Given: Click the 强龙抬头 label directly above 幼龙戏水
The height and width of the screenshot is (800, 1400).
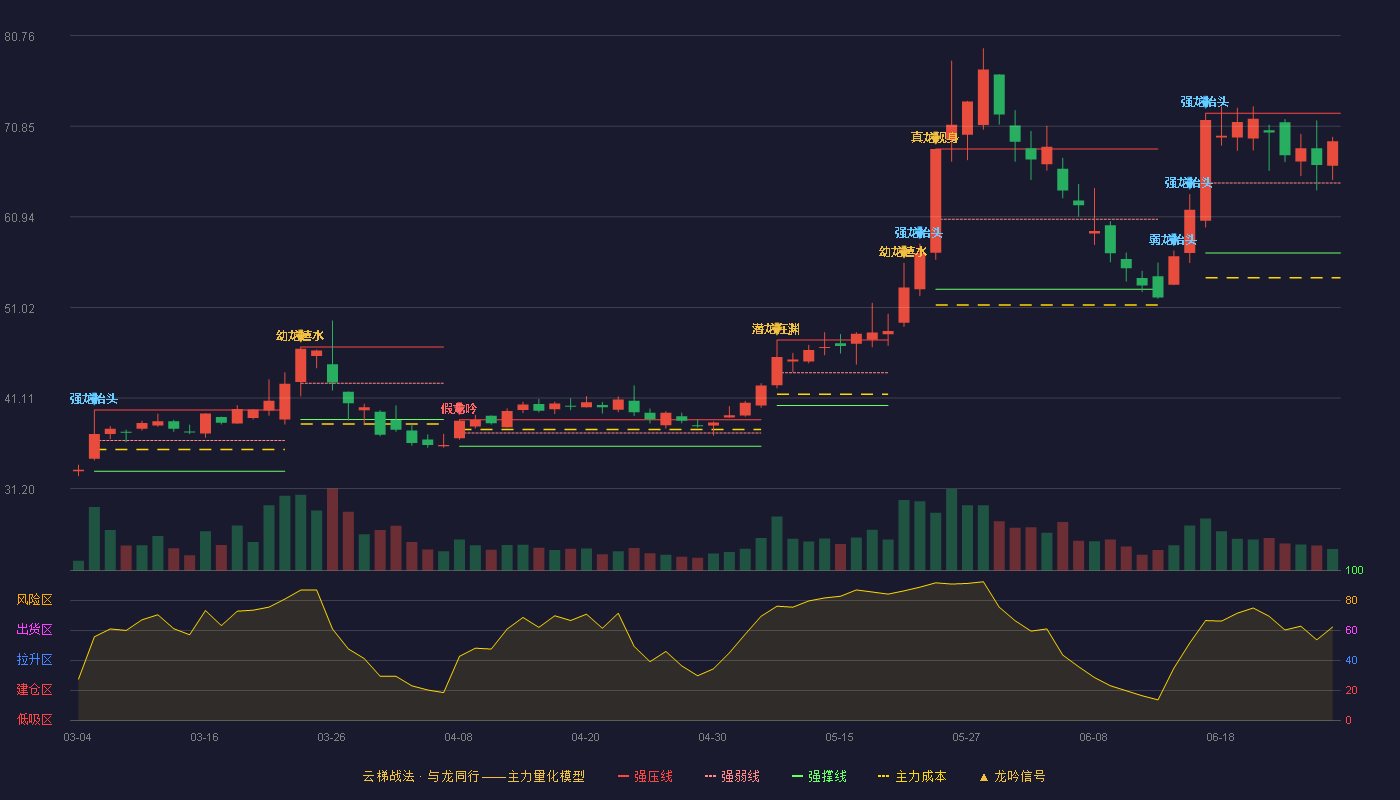Looking at the screenshot, I should (919, 232).
